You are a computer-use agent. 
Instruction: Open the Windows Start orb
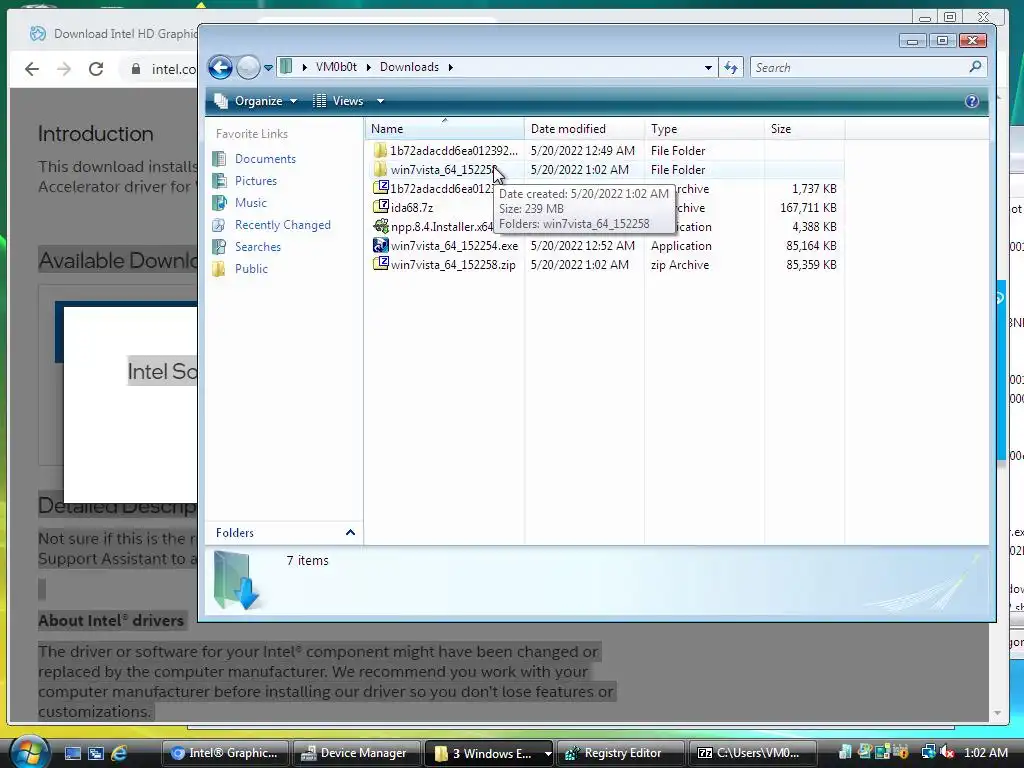[28, 752]
